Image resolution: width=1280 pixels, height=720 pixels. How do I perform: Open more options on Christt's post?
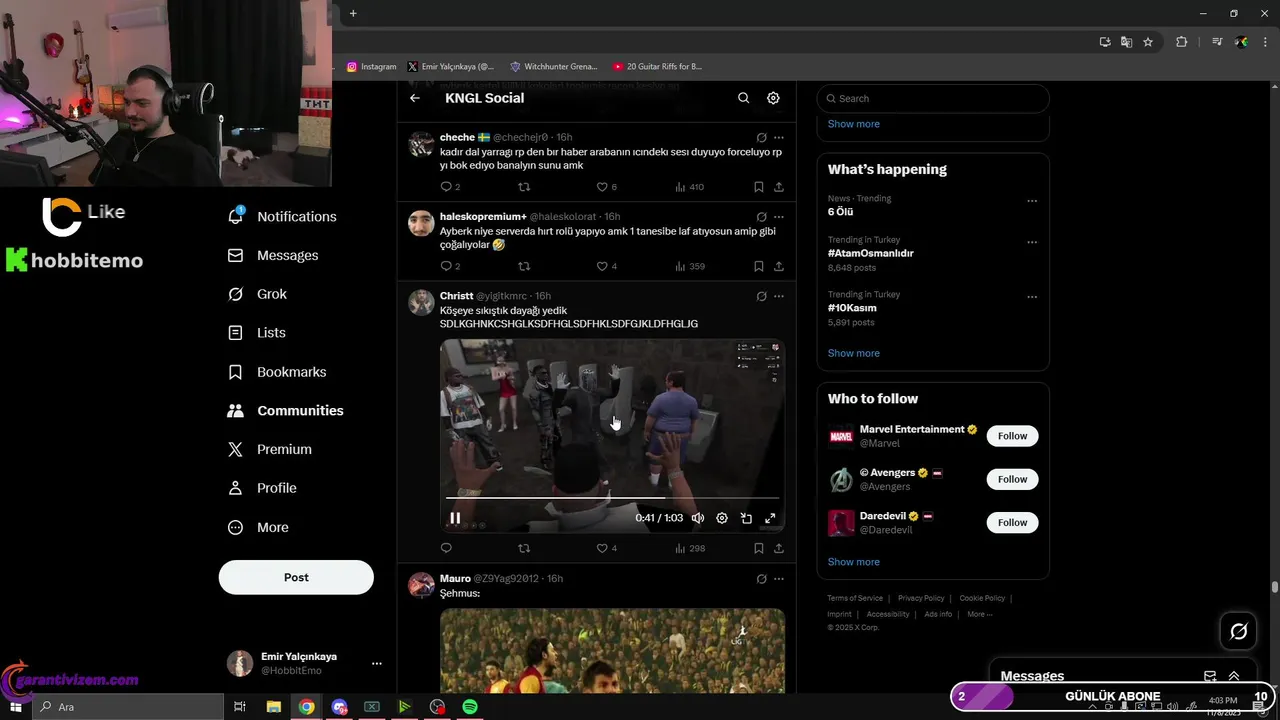pyautogui.click(x=779, y=296)
